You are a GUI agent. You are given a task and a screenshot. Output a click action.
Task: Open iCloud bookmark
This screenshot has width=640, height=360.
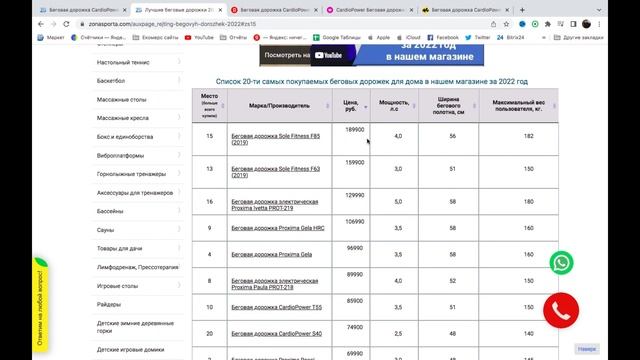tap(409, 38)
